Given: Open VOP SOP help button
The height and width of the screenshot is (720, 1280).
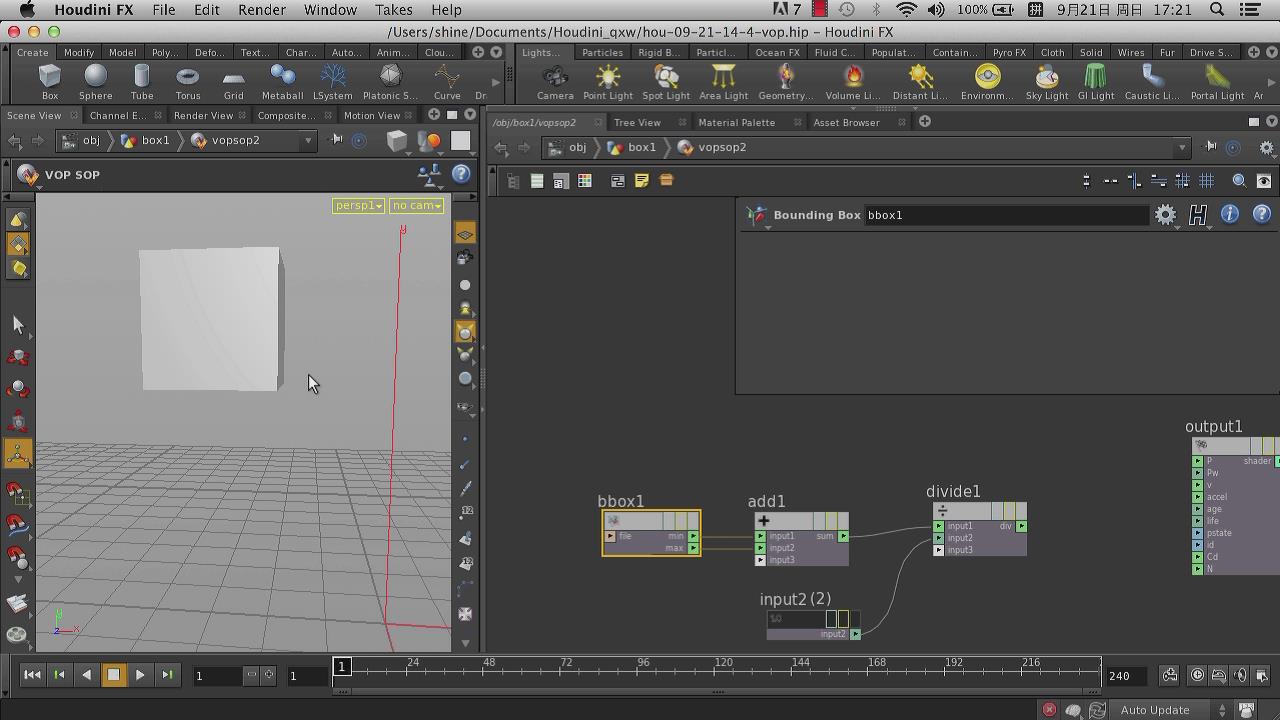Looking at the screenshot, I should click(461, 174).
